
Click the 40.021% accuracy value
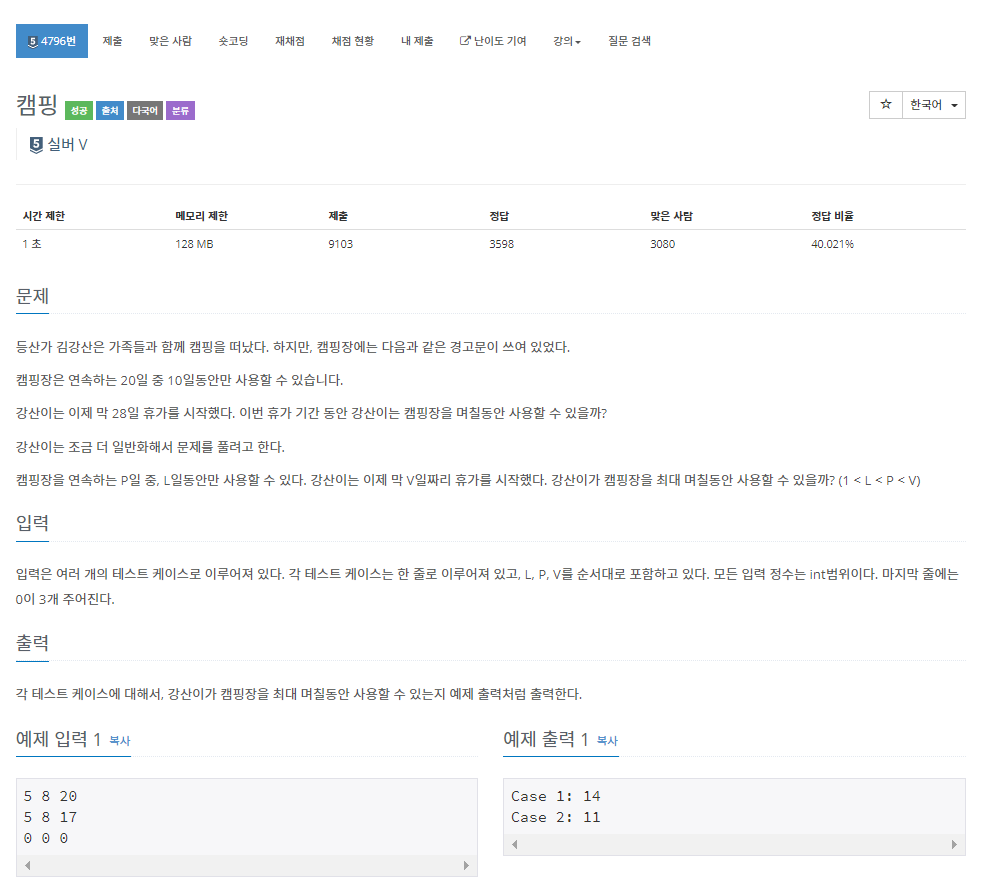pyautogui.click(x=832, y=244)
